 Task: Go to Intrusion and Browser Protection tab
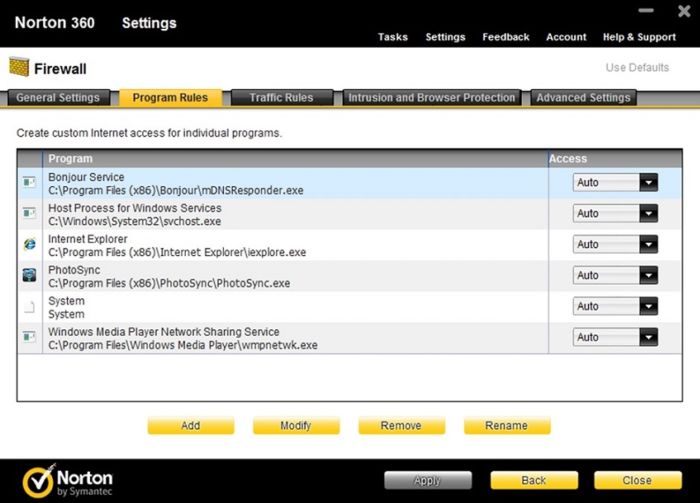pyautogui.click(x=432, y=97)
